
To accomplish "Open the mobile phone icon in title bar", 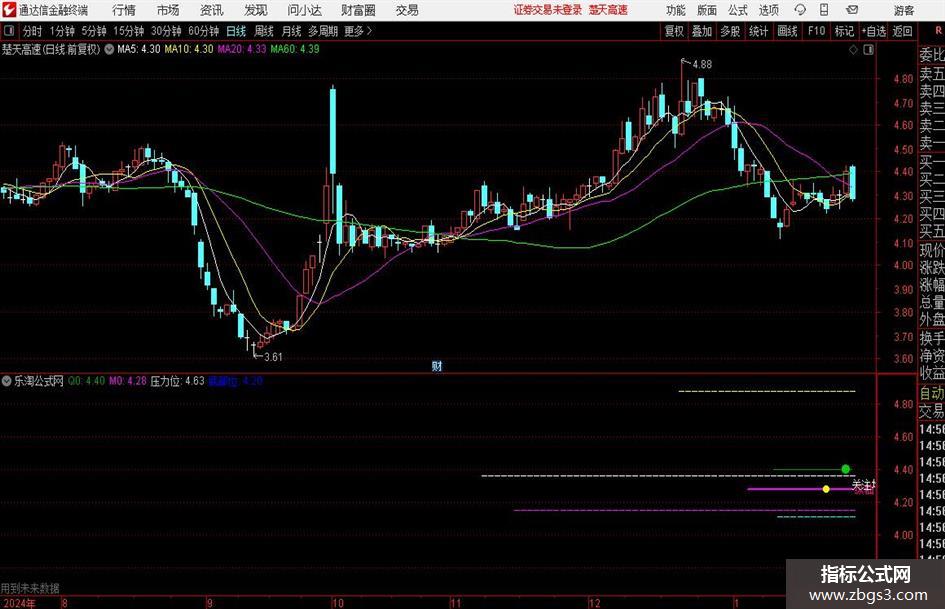I will (x=824, y=10).
